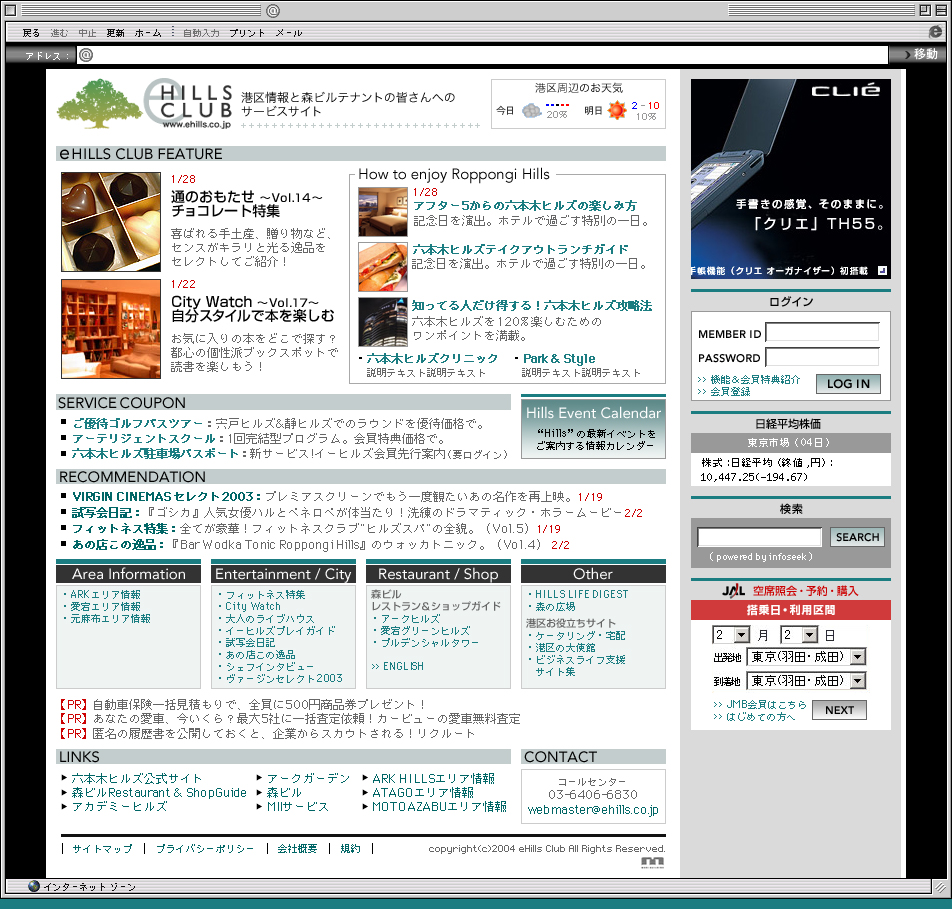The width and height of the screenshot is (952, 909).
Task: Open ARKエリア情報 link
Action: point(105,594)
